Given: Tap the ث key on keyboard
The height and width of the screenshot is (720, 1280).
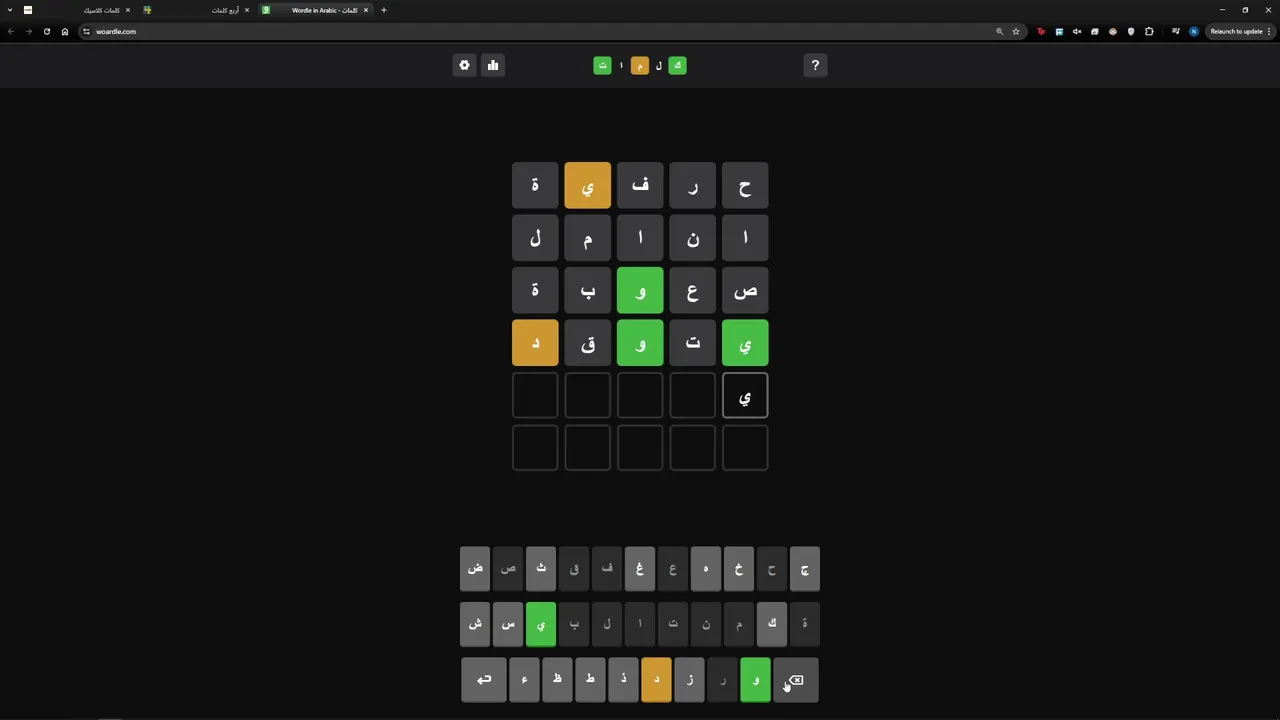Looking at the screenshot, I should click(x=541, y=568).
